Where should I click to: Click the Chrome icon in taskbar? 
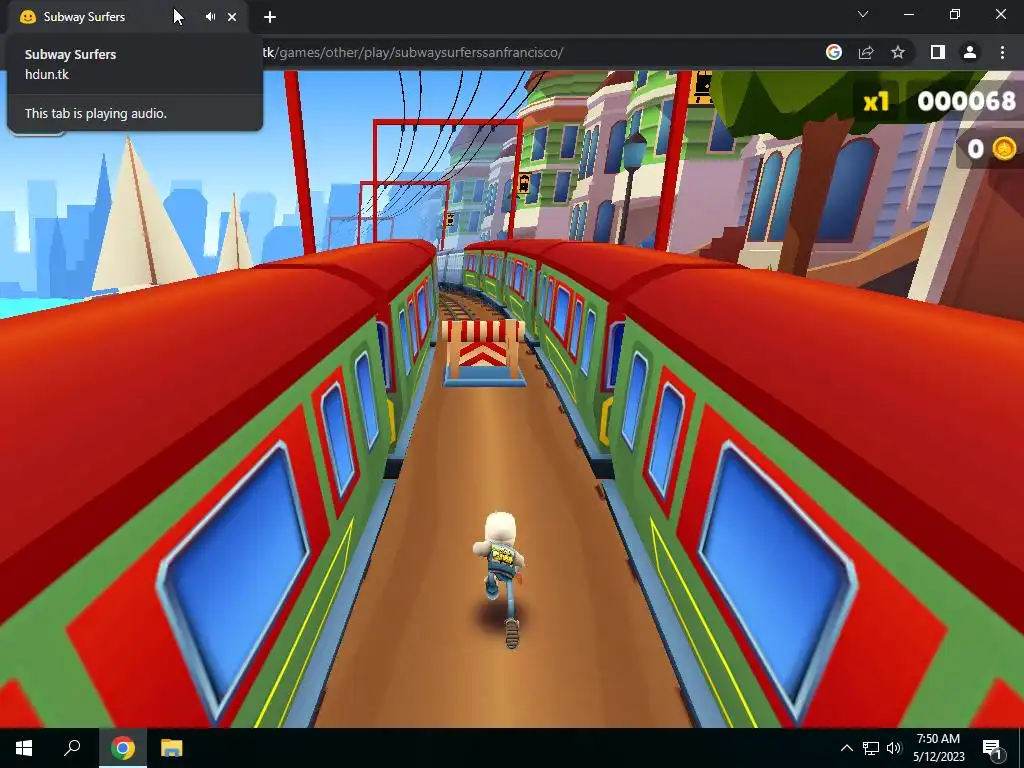click(123, 748)
